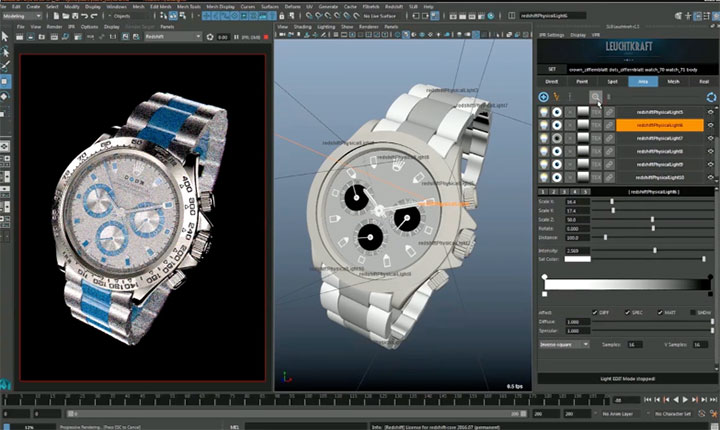The width and height of the screenshot is (720, 430).
Task: Open the IPR menu in the render view
Action: [72, 27]
